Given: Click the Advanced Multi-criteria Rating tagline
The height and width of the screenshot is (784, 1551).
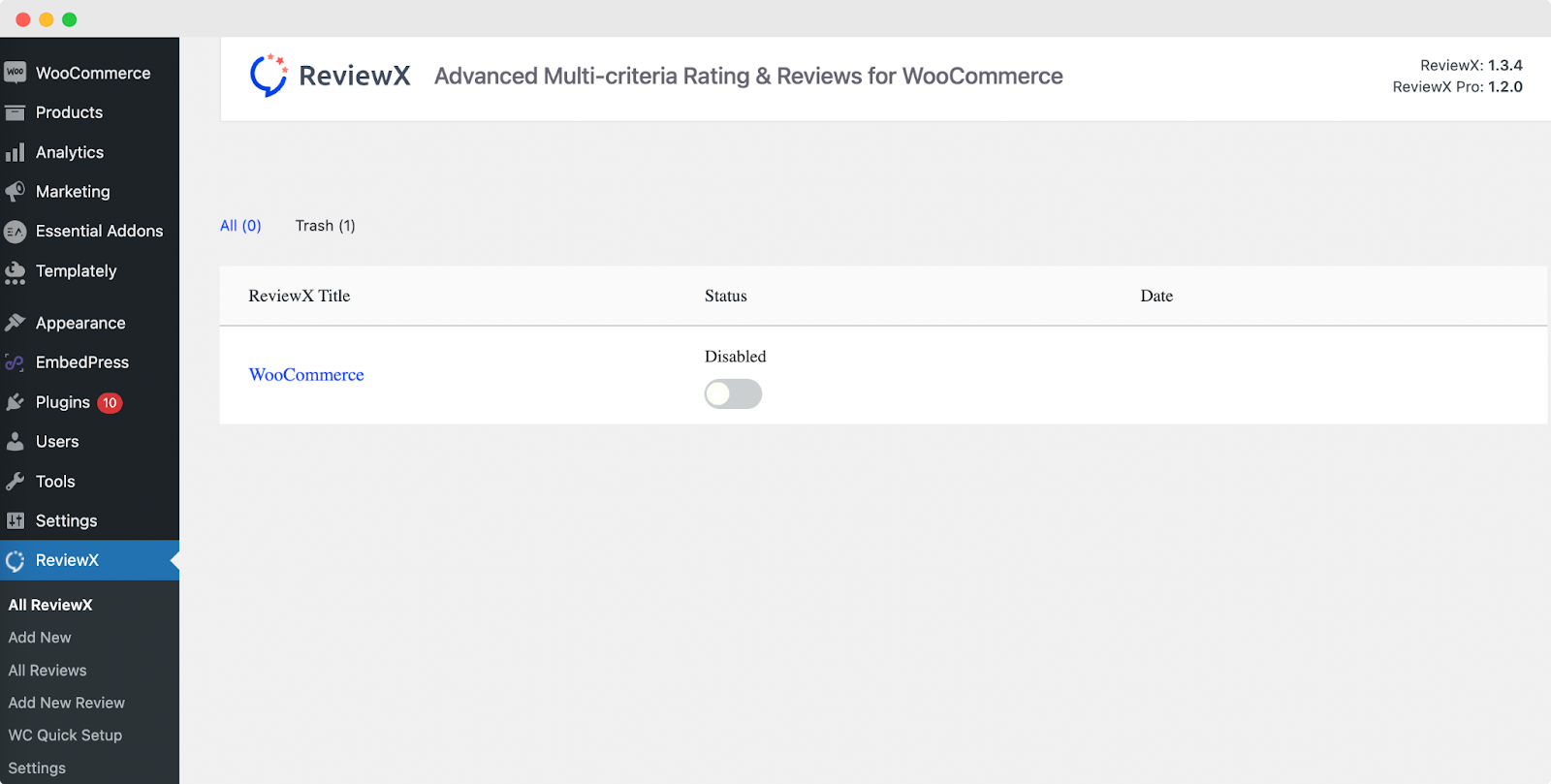Looking at the screenshot, I should (x=748, y=76).
